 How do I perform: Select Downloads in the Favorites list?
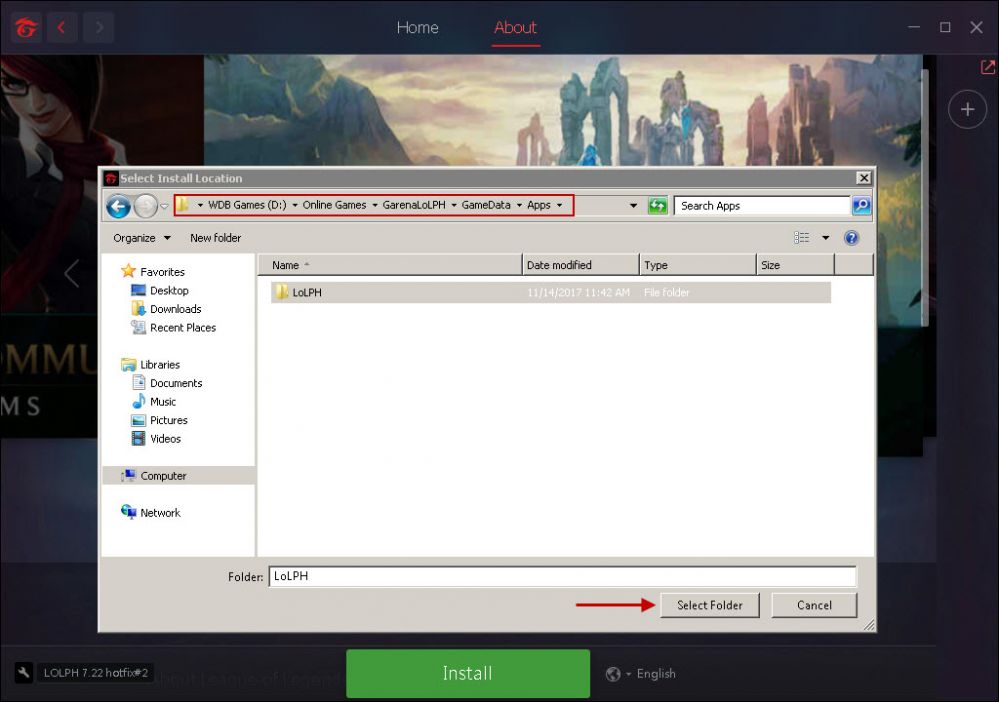pyautogui.click(x=175, y=309)
